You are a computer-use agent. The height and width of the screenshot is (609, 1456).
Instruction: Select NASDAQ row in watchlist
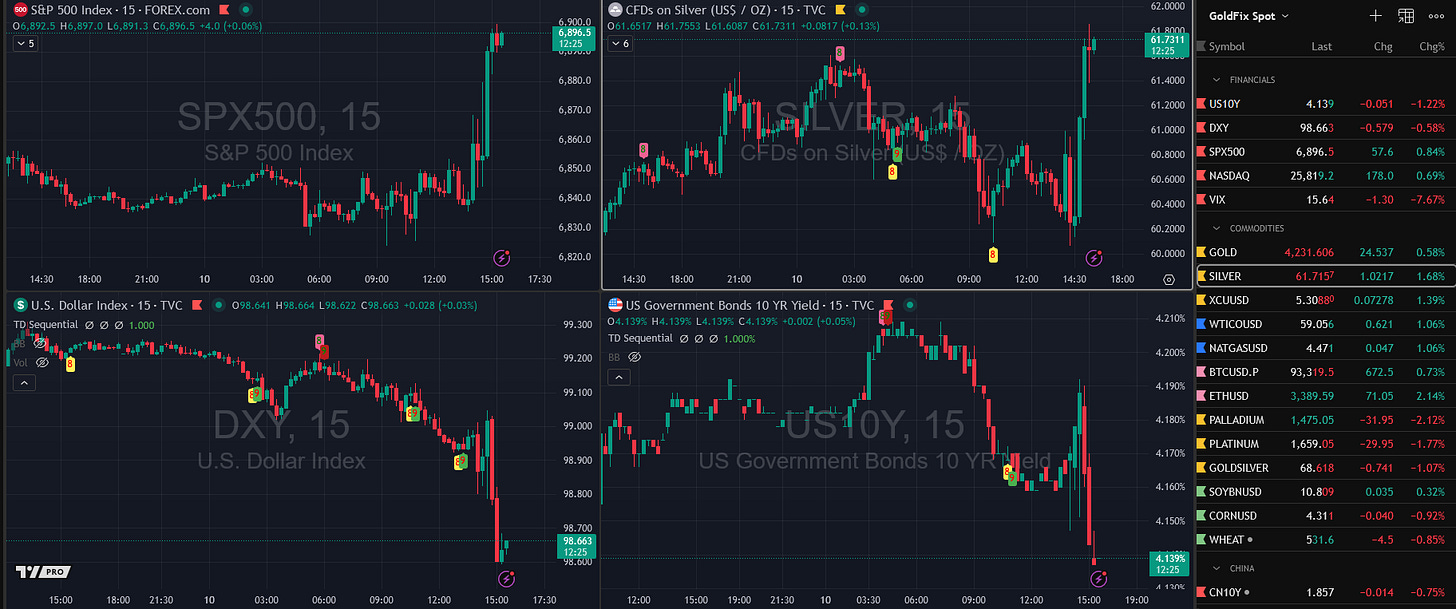(1325, 176)
